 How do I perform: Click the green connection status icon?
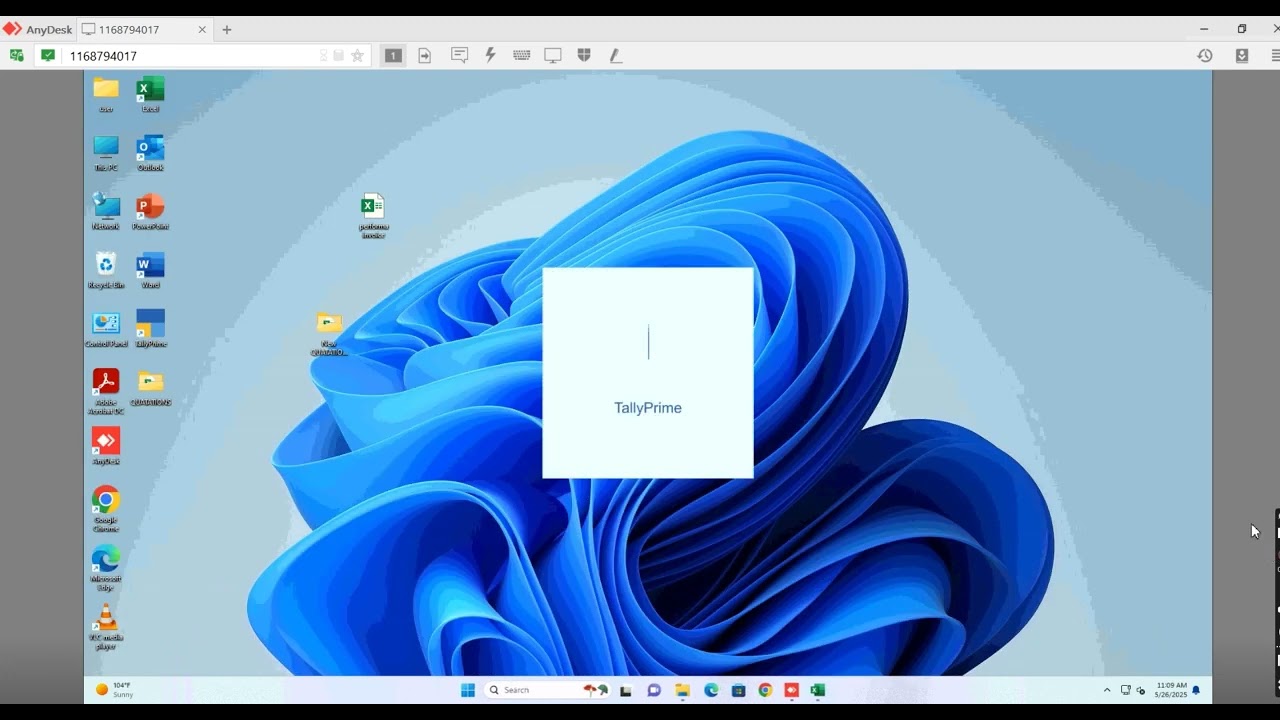[x=48, y=56]
